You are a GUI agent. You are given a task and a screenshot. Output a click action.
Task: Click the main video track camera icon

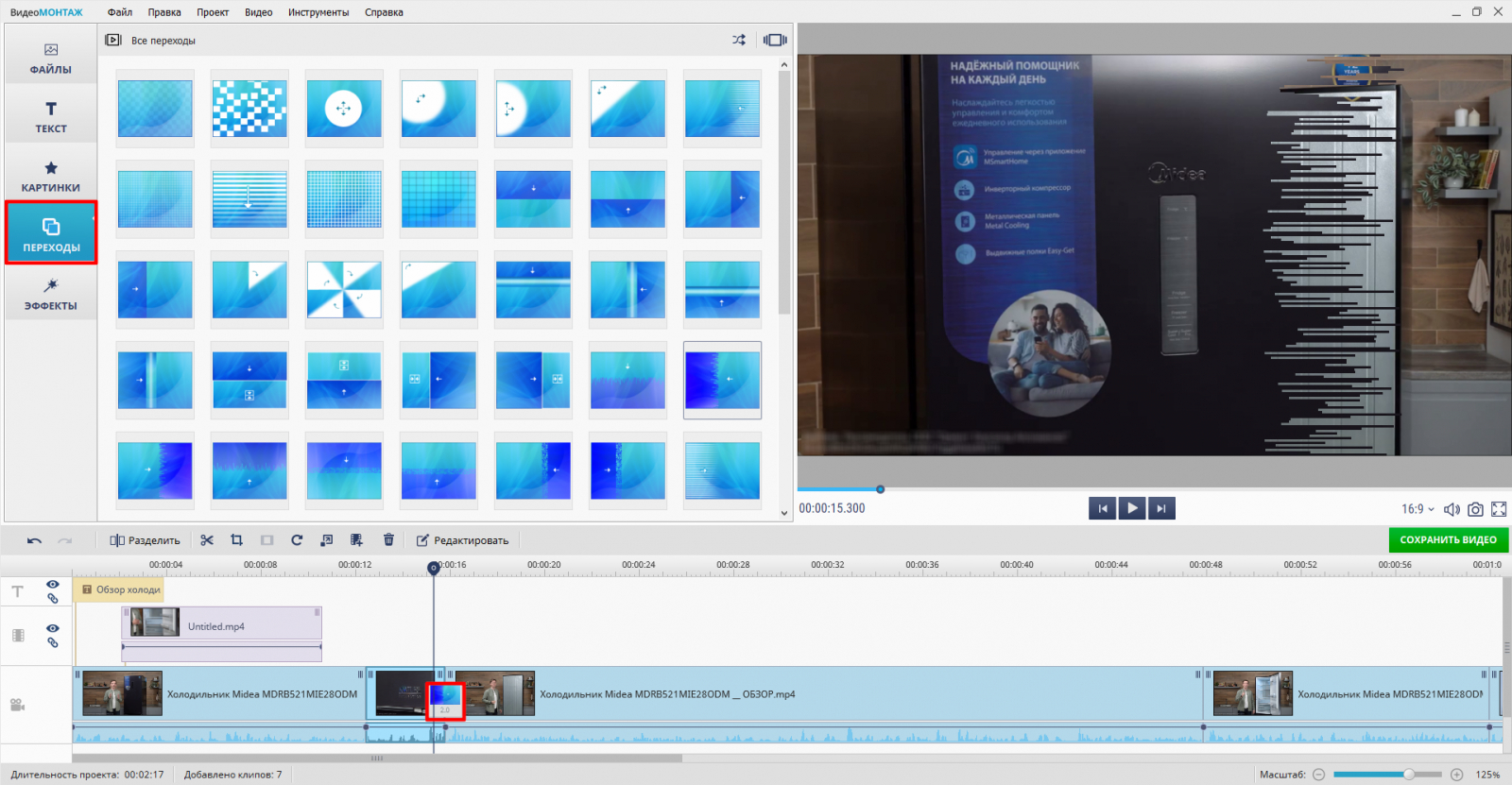(x=17, y=705)
